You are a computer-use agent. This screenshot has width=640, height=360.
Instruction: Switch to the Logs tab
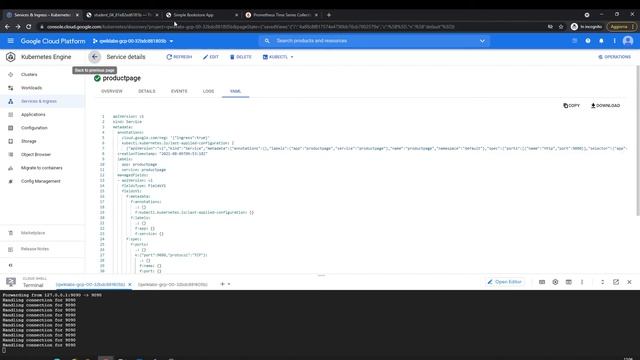tap(208, 91)
